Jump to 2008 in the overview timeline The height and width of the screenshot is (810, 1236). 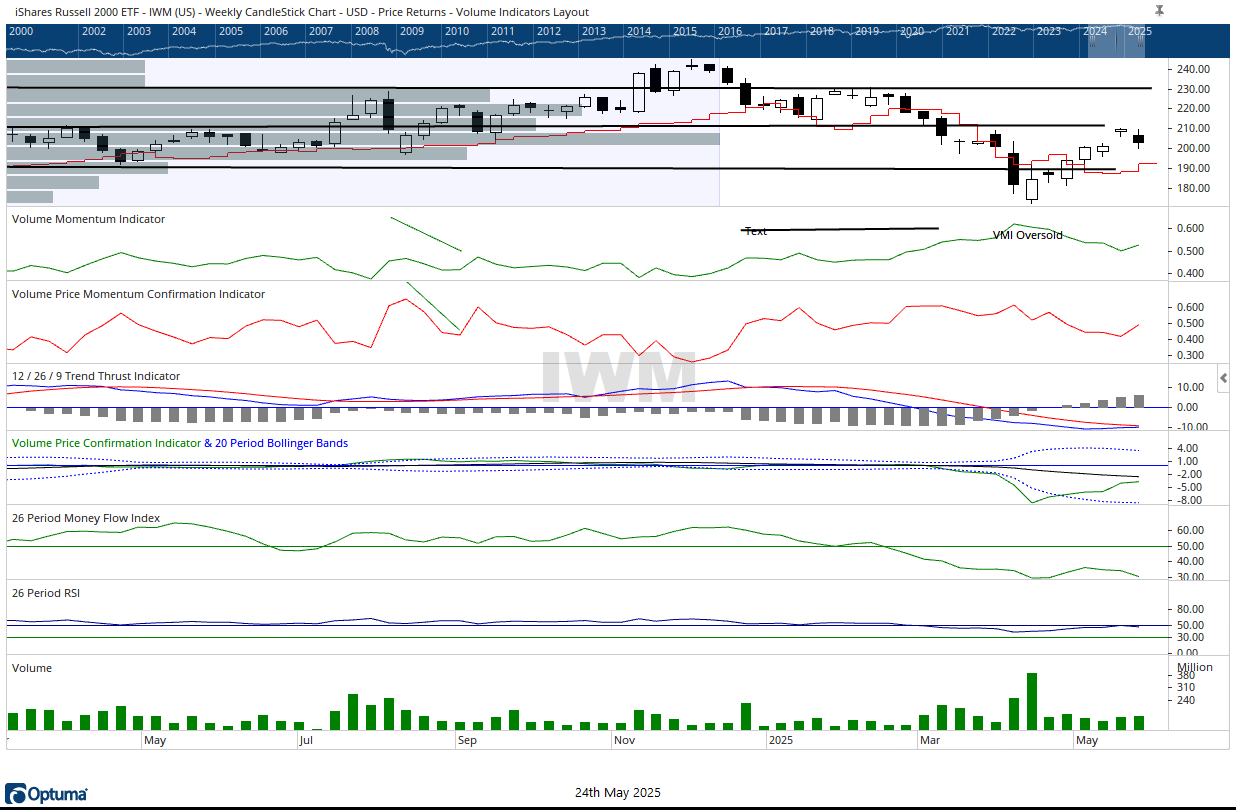click(x=367, y=31)
